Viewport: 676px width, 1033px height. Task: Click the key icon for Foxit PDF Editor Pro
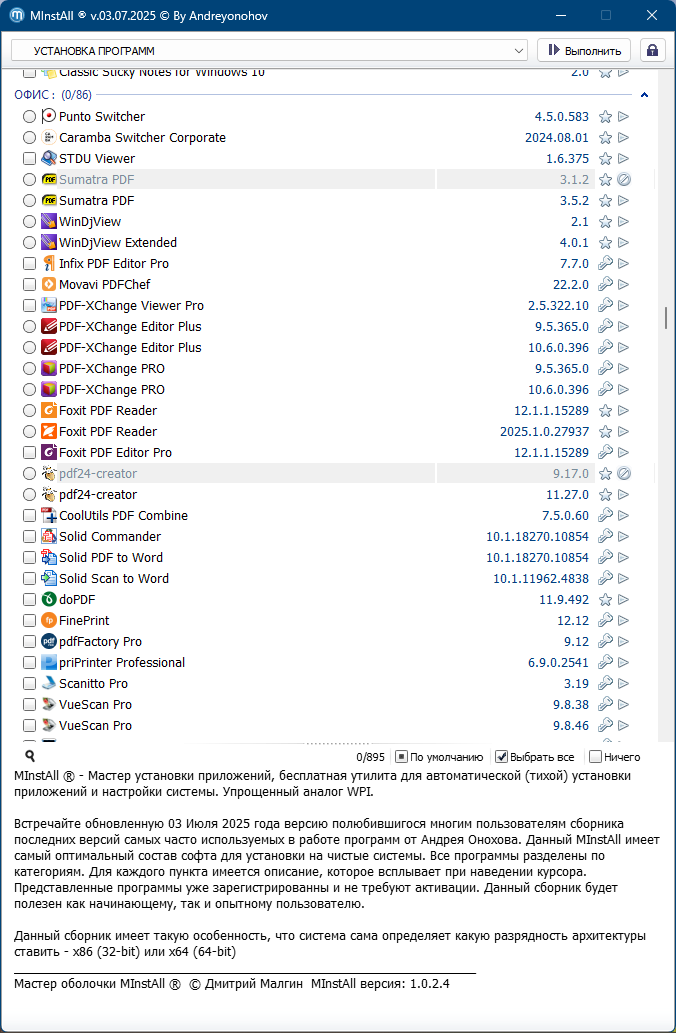(605, 453)
